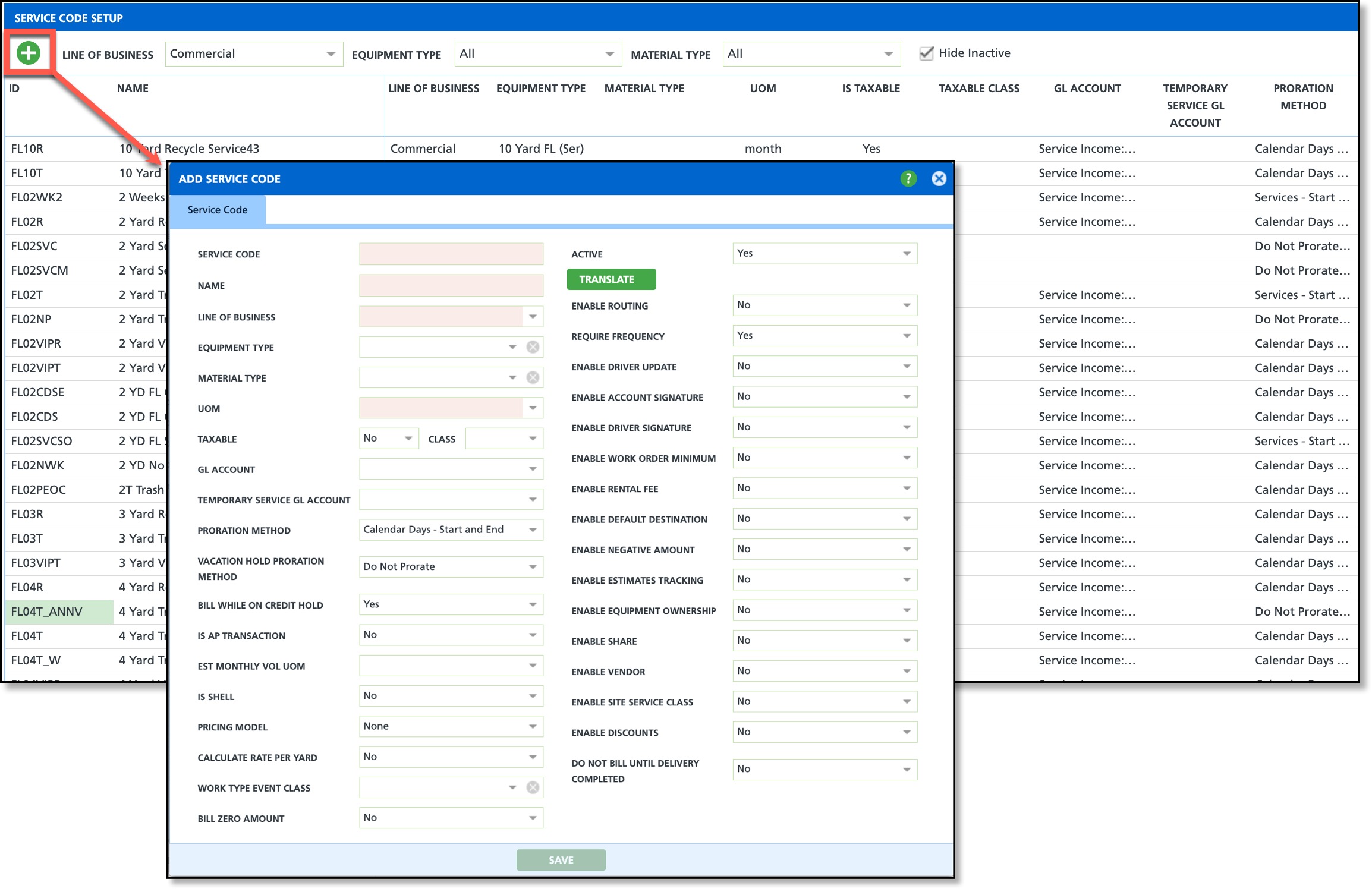Click into the Service Code text field

click(x=451, y=254)
